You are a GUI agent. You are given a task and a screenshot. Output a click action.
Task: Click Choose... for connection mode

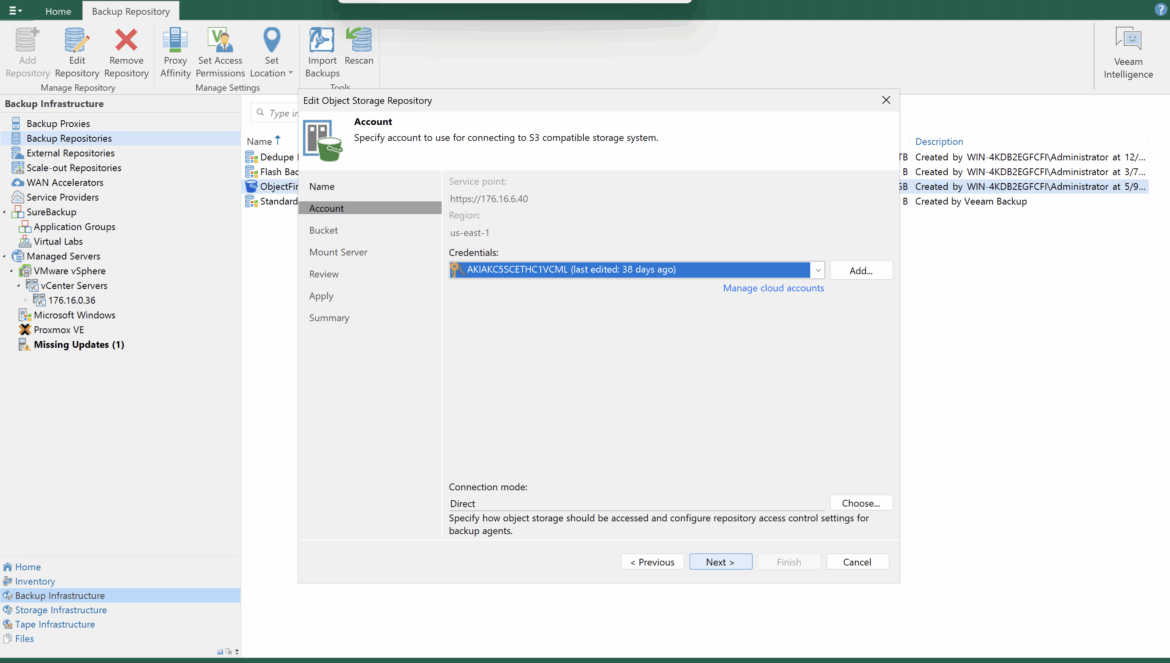point(860,503)
